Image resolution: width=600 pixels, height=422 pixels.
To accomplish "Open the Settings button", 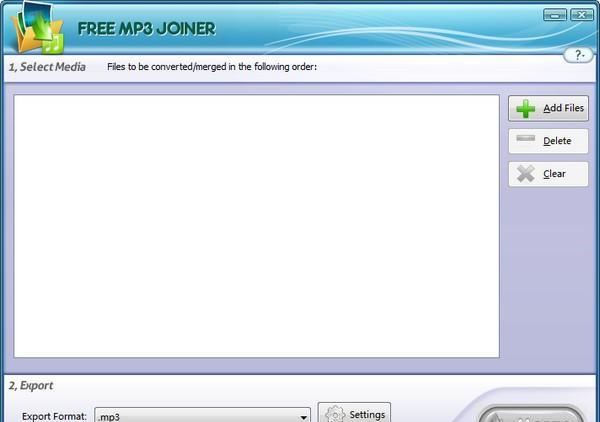I will coord(354,413).
